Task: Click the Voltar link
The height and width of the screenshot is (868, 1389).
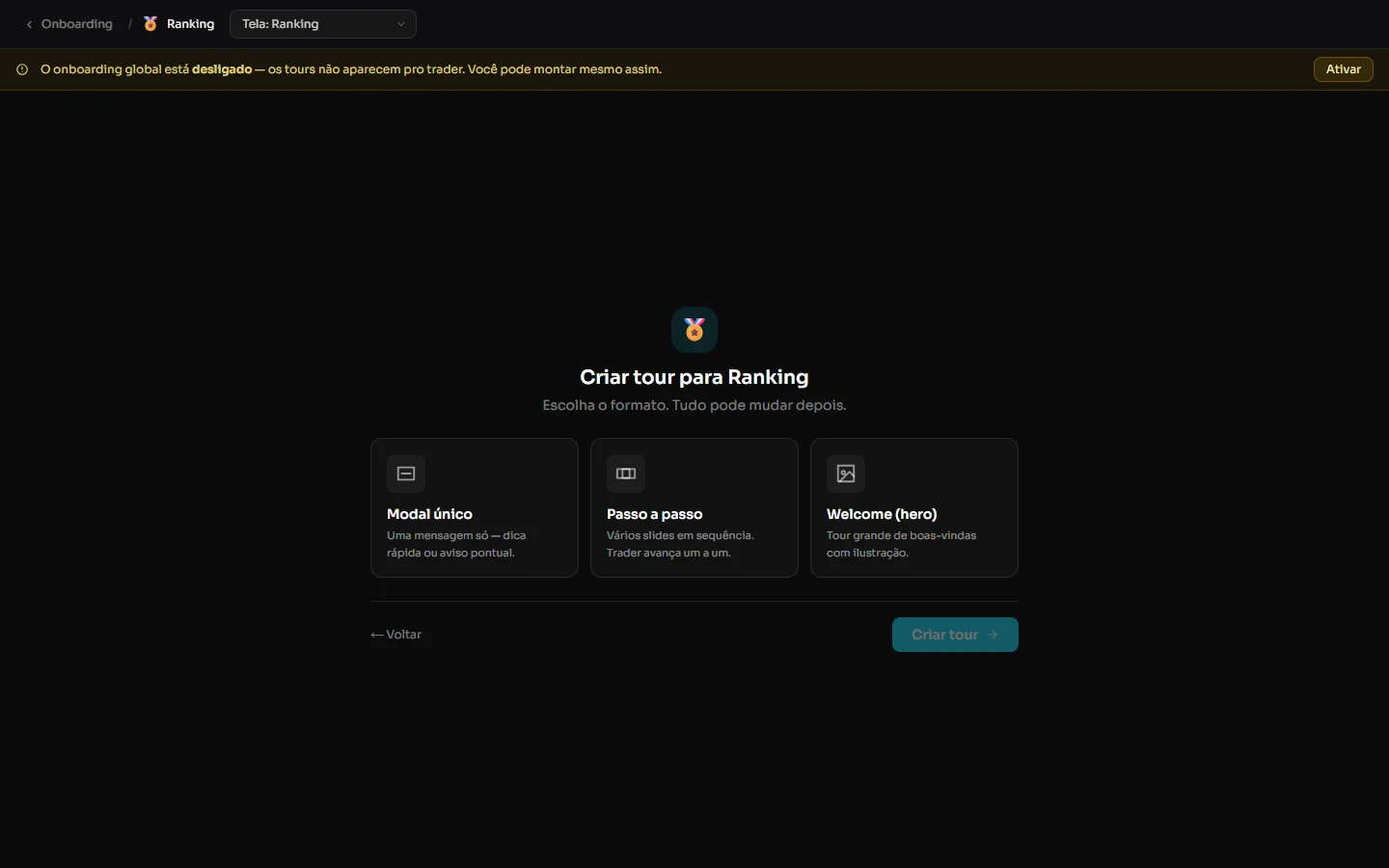Action: (396, 635)
